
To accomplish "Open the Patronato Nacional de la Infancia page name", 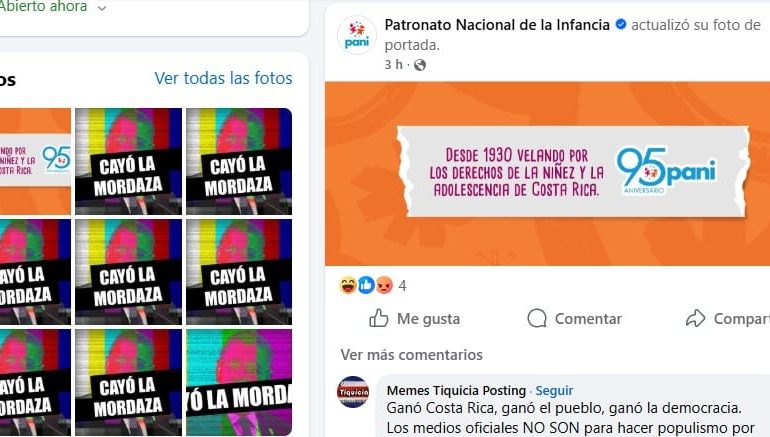I will tap(497, 25).
